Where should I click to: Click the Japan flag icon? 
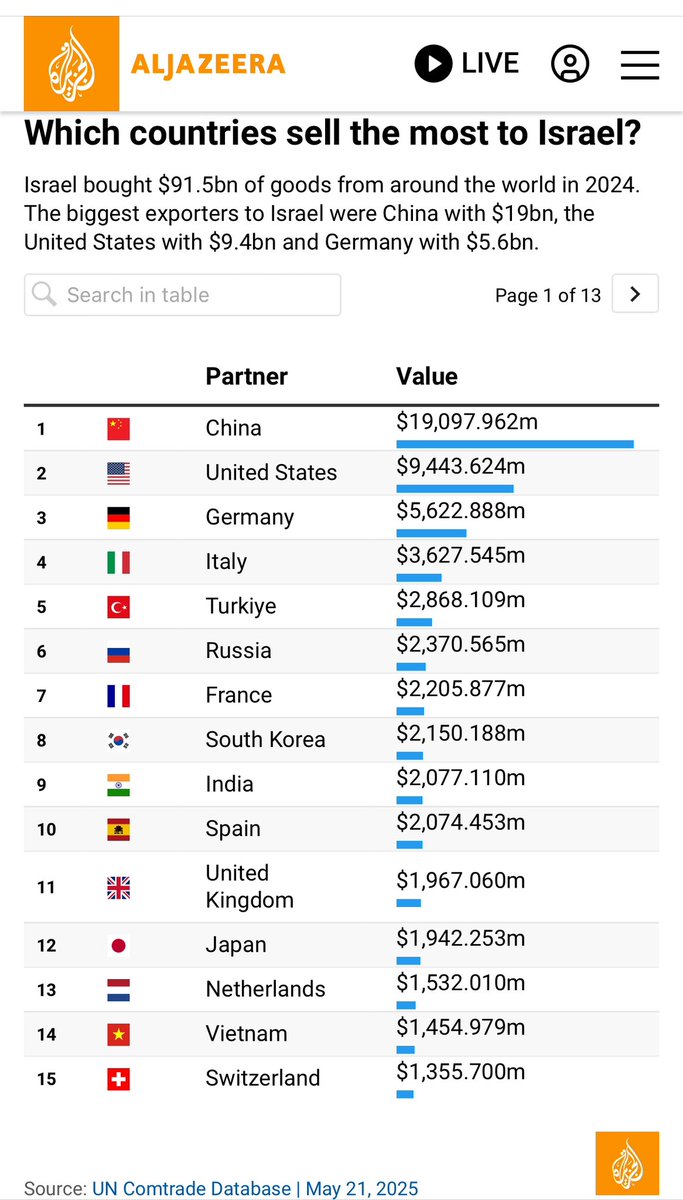pos(118,945)
